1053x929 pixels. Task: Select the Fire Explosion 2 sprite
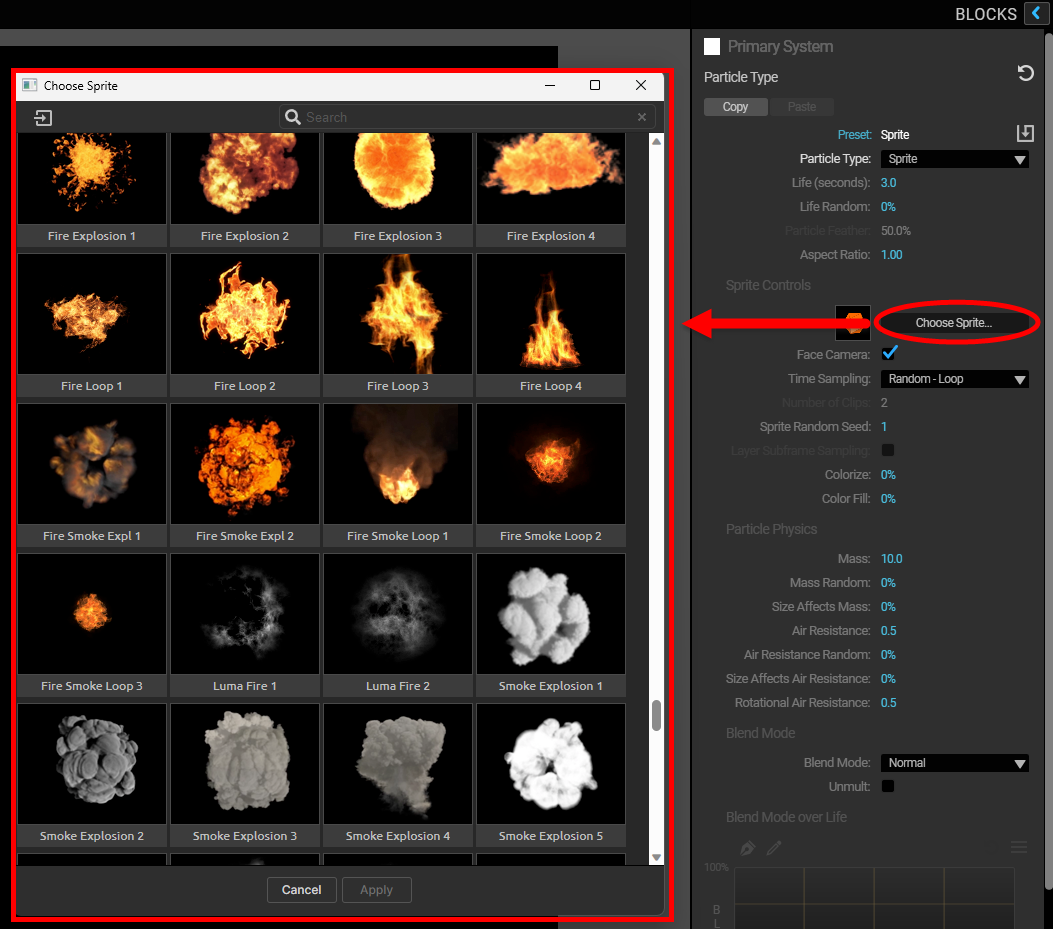245,189
